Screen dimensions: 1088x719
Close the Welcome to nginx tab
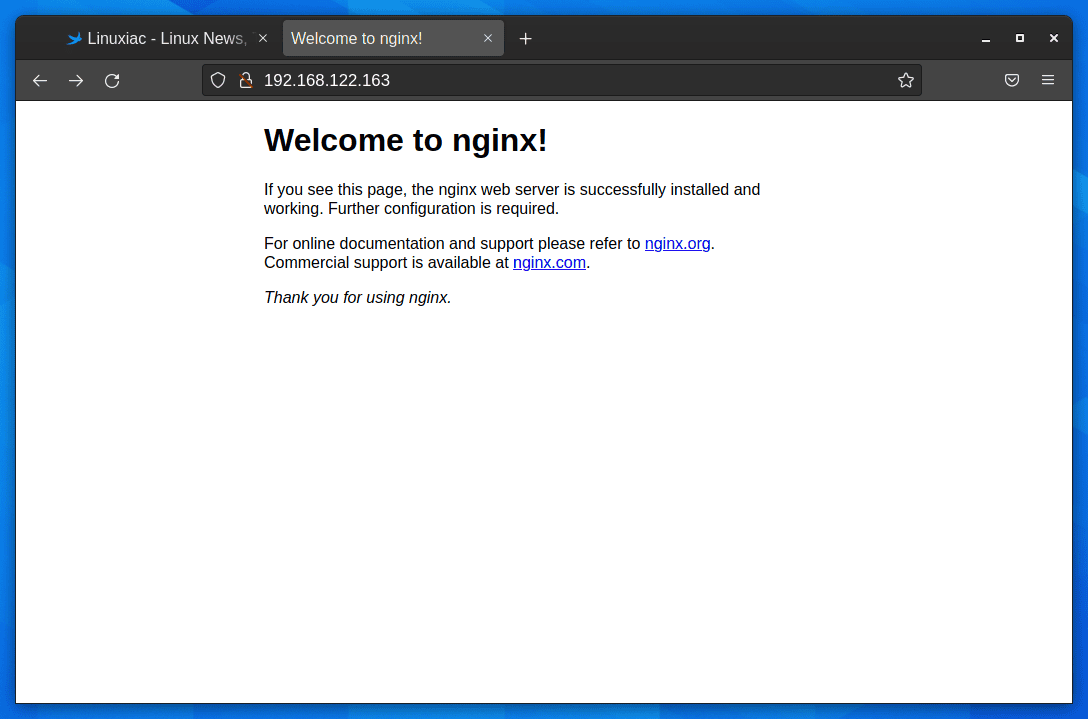(x=488, y=38)
